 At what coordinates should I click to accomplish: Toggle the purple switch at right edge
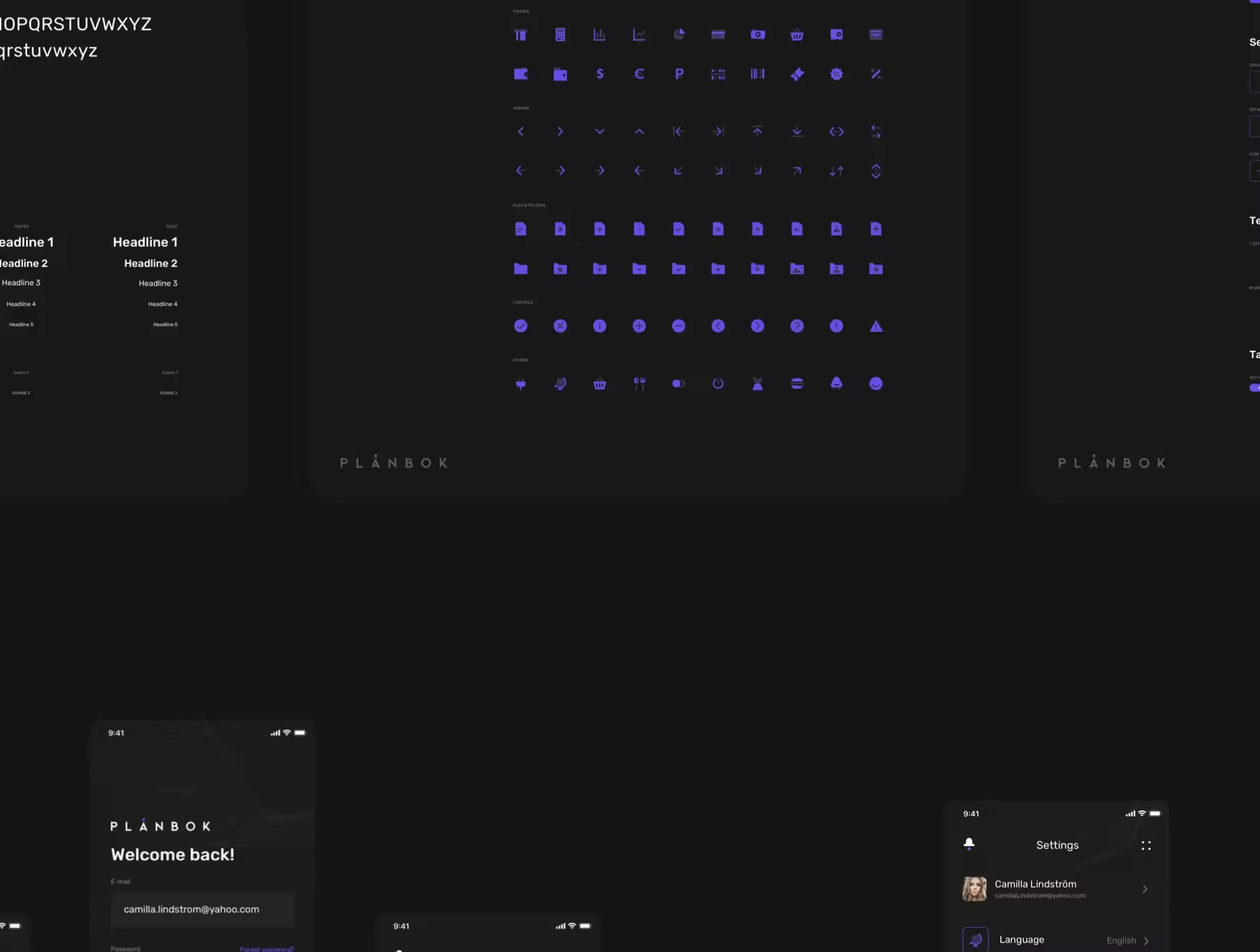(x=1254, y=388)
